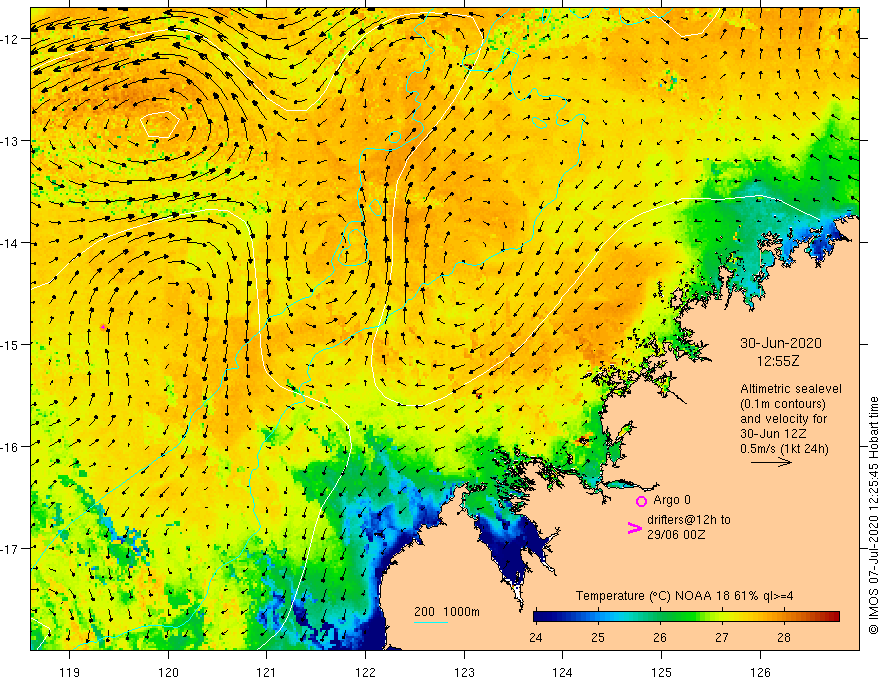Click the magenta drifters arrowhead symbol
The width and height of the screenshot is (880, 680).
click(x=634, y=528)
